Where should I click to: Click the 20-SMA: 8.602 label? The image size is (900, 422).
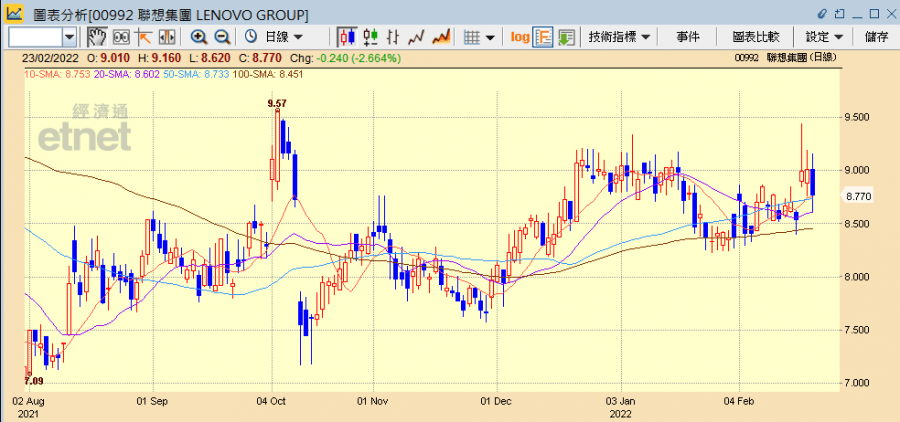126,74
